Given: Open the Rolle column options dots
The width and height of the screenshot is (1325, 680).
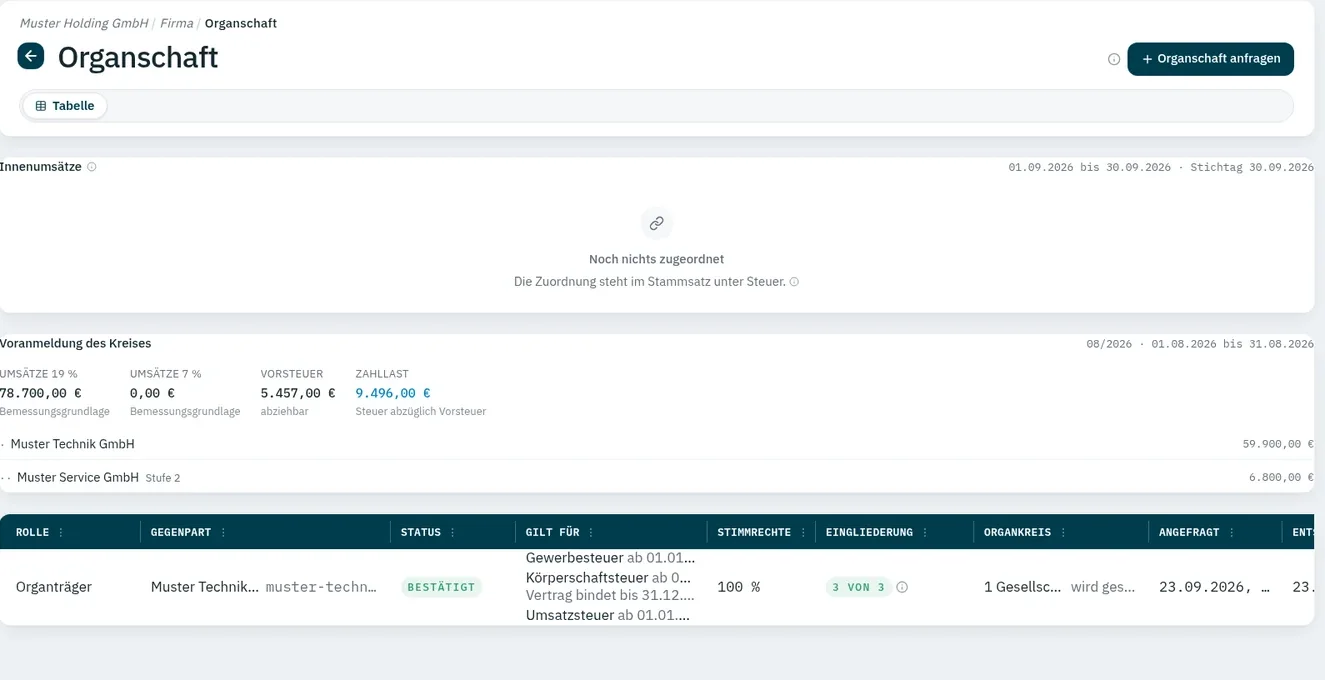Looking at the screenshot, I should pos(61,533).
